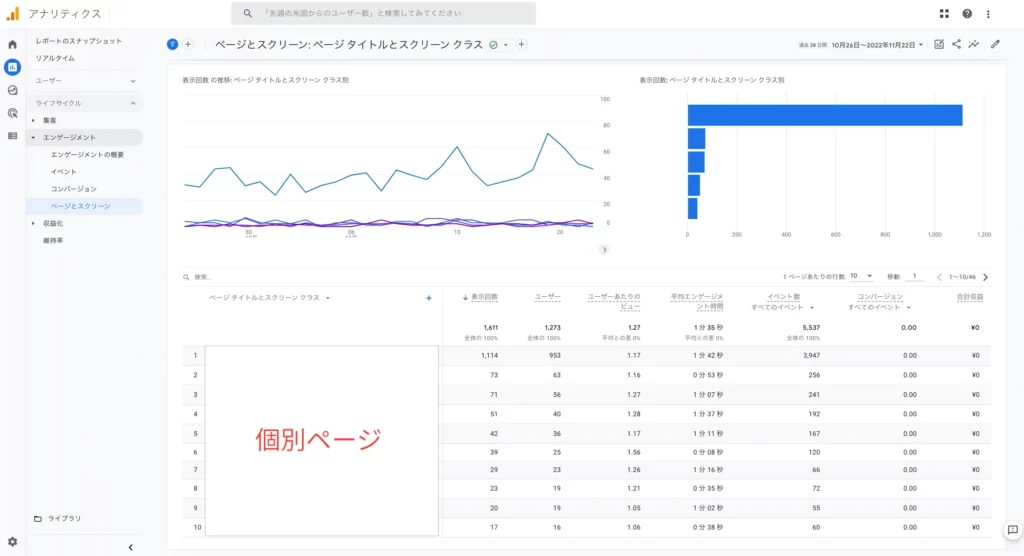
Task: Select the Reports icon in left rail
Action: pyautogui.click(x=12, y=67)
